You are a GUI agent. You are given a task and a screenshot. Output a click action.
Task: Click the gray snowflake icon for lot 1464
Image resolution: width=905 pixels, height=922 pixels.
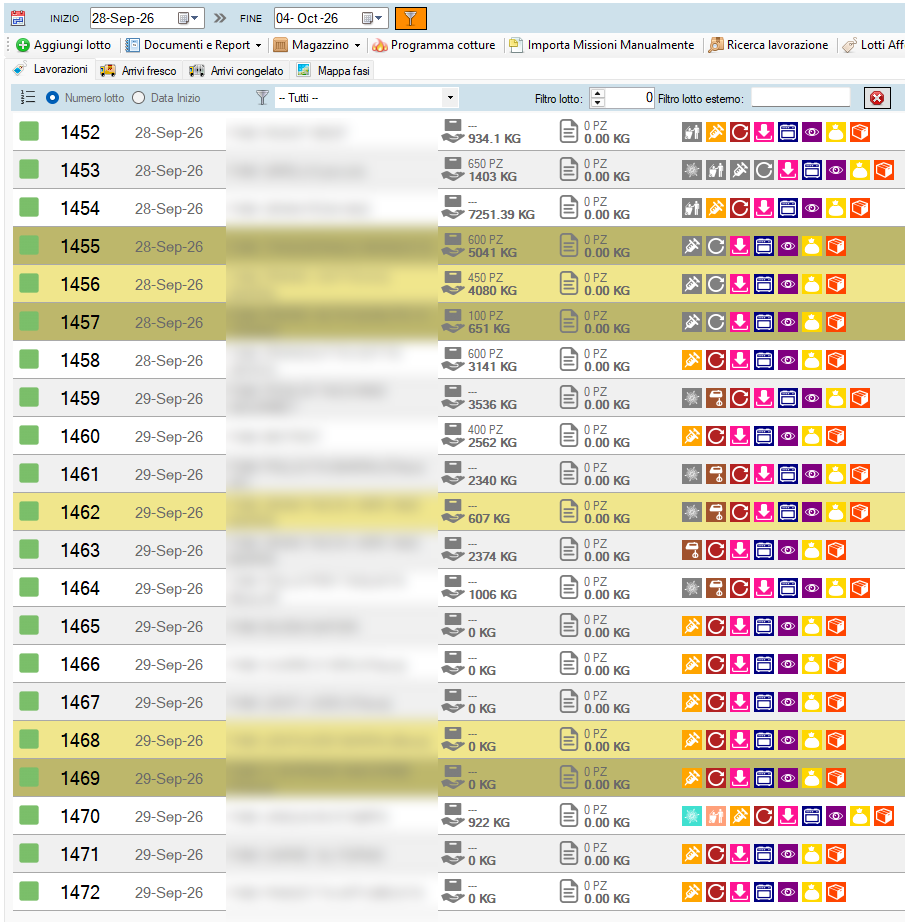pos(692,588)
